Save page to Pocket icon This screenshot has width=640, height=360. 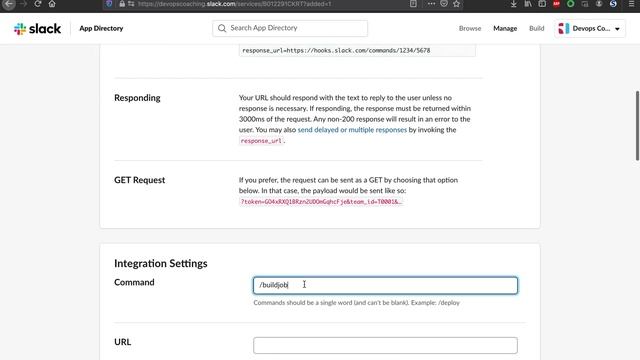pos(444,4)
